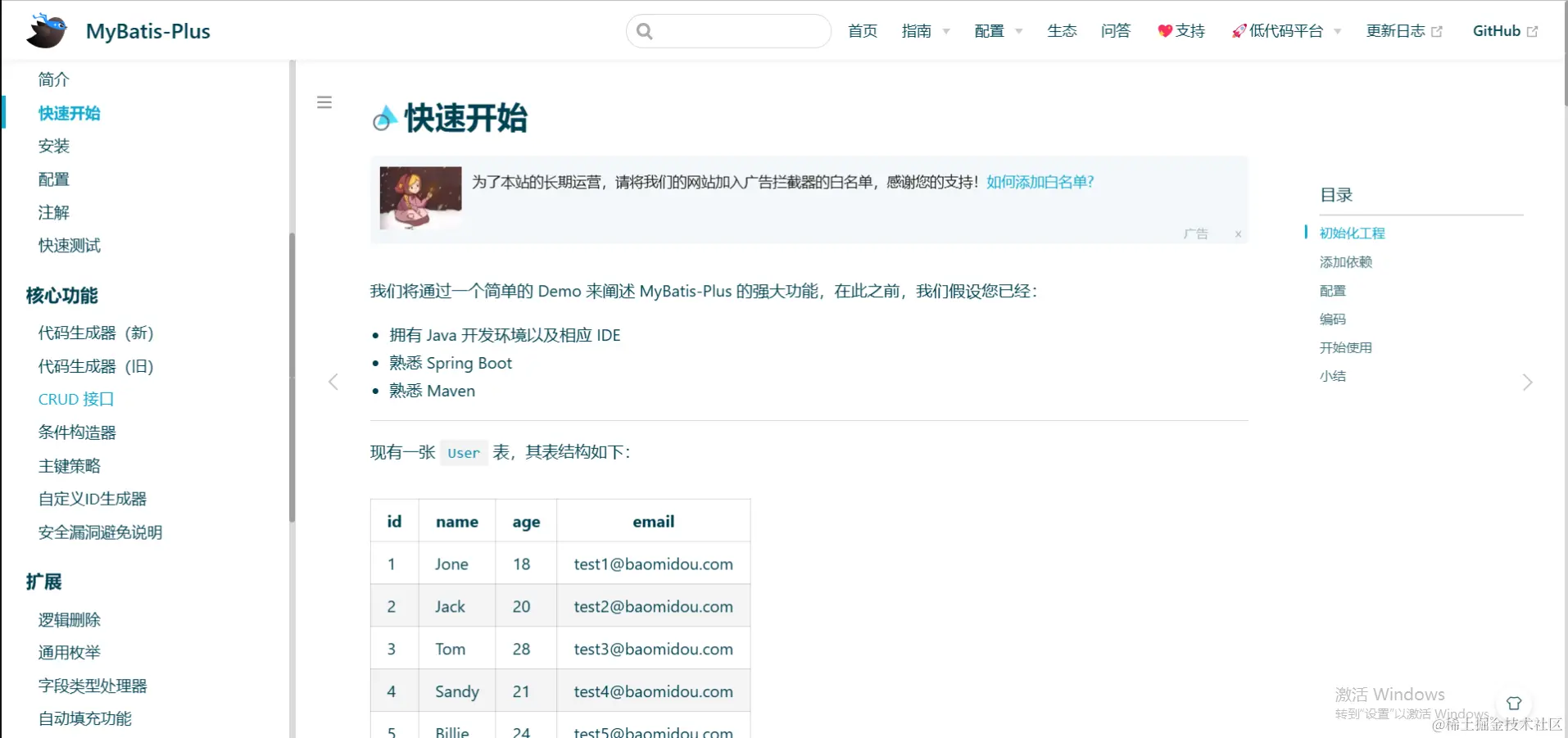
Task: Click the cell test1@baomidou.com
Action: 654,564
